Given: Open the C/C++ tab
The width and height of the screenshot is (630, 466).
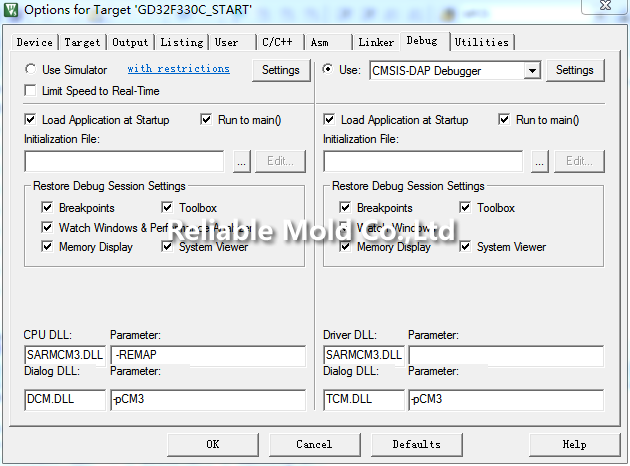Looking at the screenshot, I should click(x=276, y=42).
